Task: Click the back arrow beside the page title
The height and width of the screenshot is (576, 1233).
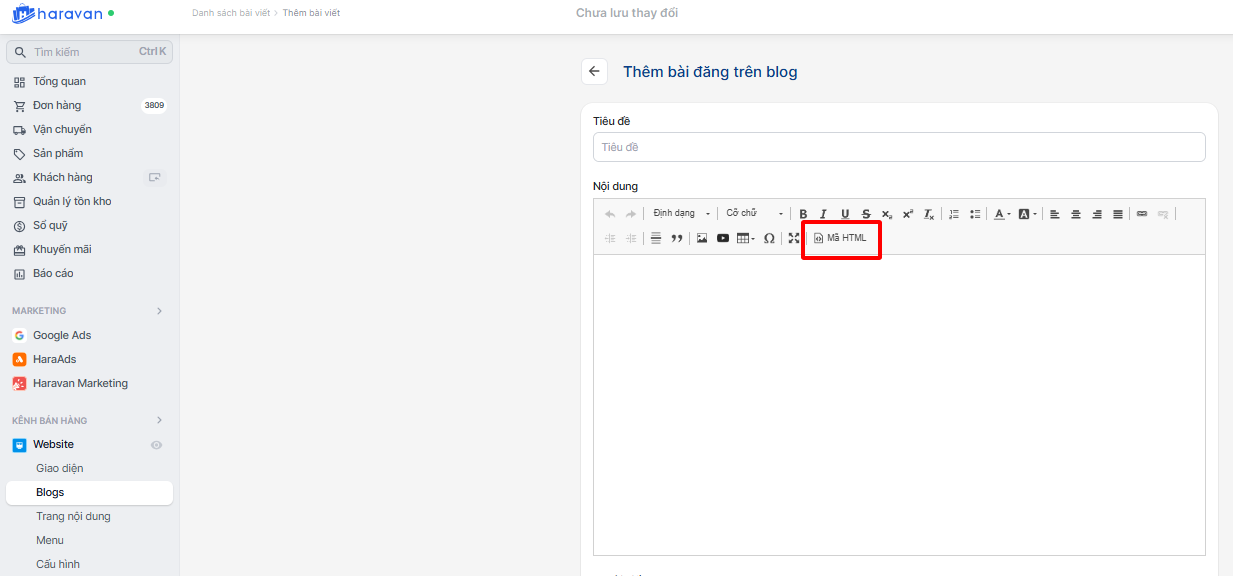Action: click(595, 71)
